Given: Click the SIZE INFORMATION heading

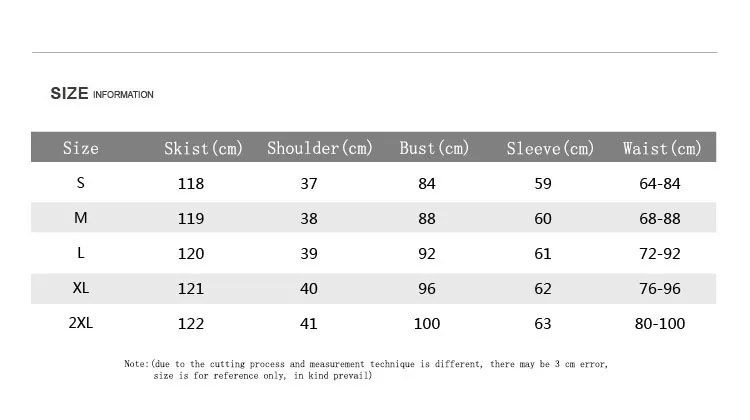Looking at the screenshot, I should click(102, 93).
